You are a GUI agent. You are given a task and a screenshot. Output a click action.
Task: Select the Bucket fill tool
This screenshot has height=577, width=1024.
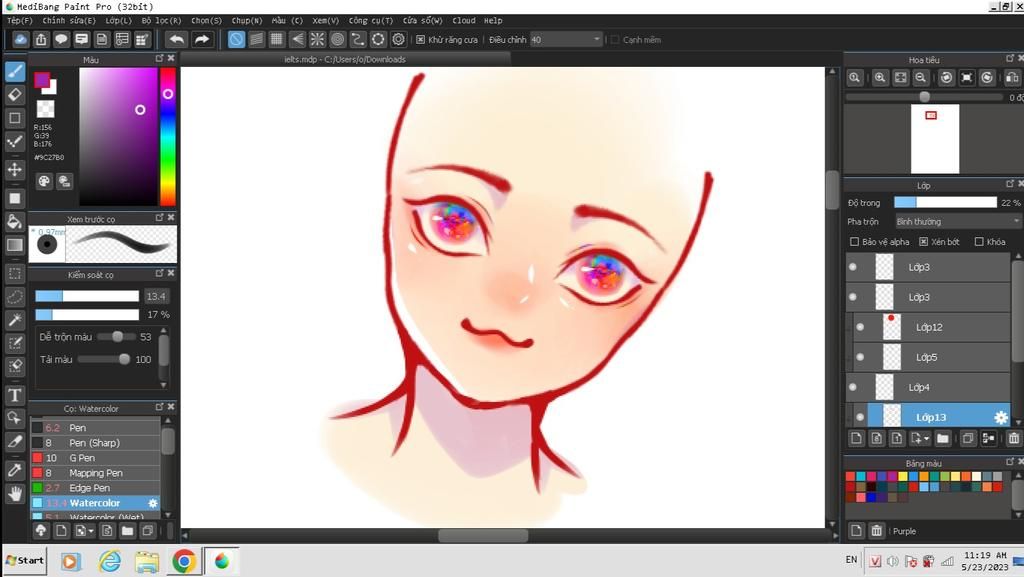tap(15, 221)
